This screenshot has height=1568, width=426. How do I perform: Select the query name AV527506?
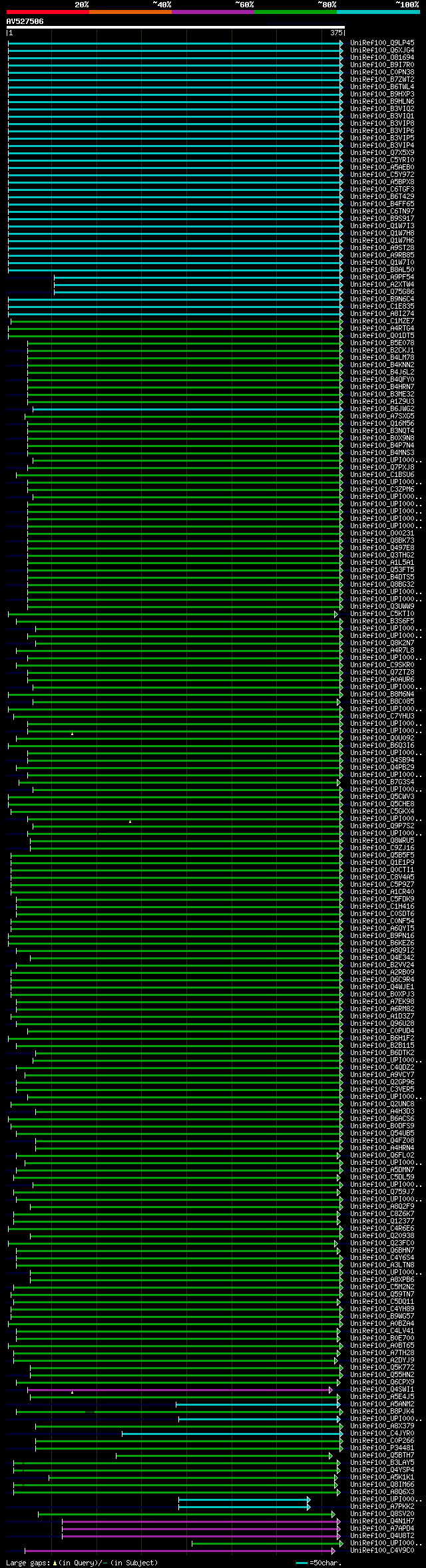(25, 21)
